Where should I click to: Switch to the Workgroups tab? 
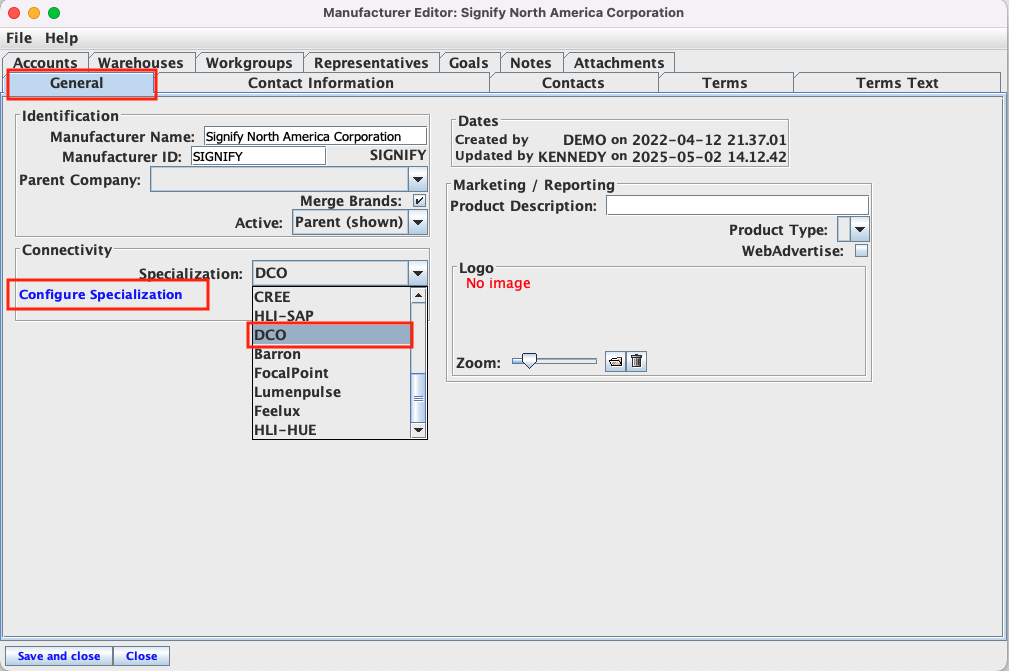tap(249, 62)
